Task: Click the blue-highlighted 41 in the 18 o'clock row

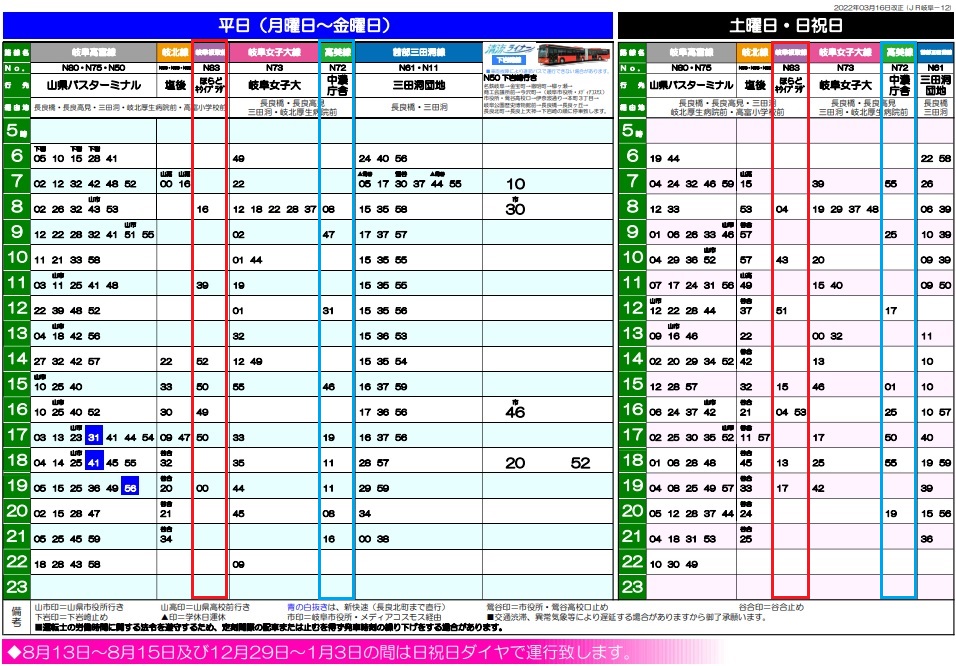Action: (x=93, y=463)
